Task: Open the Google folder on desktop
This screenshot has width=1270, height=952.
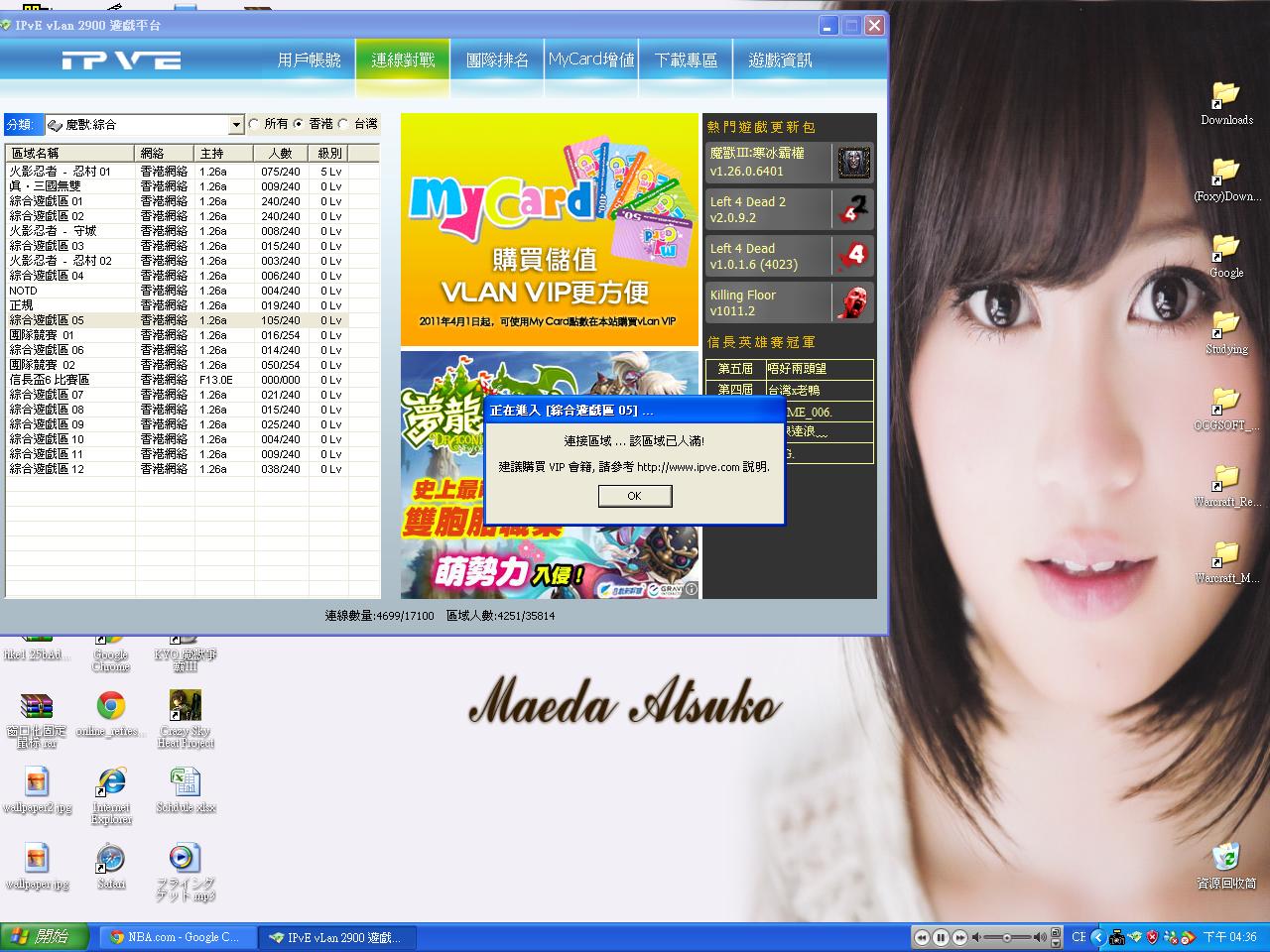Action: 1226,256
